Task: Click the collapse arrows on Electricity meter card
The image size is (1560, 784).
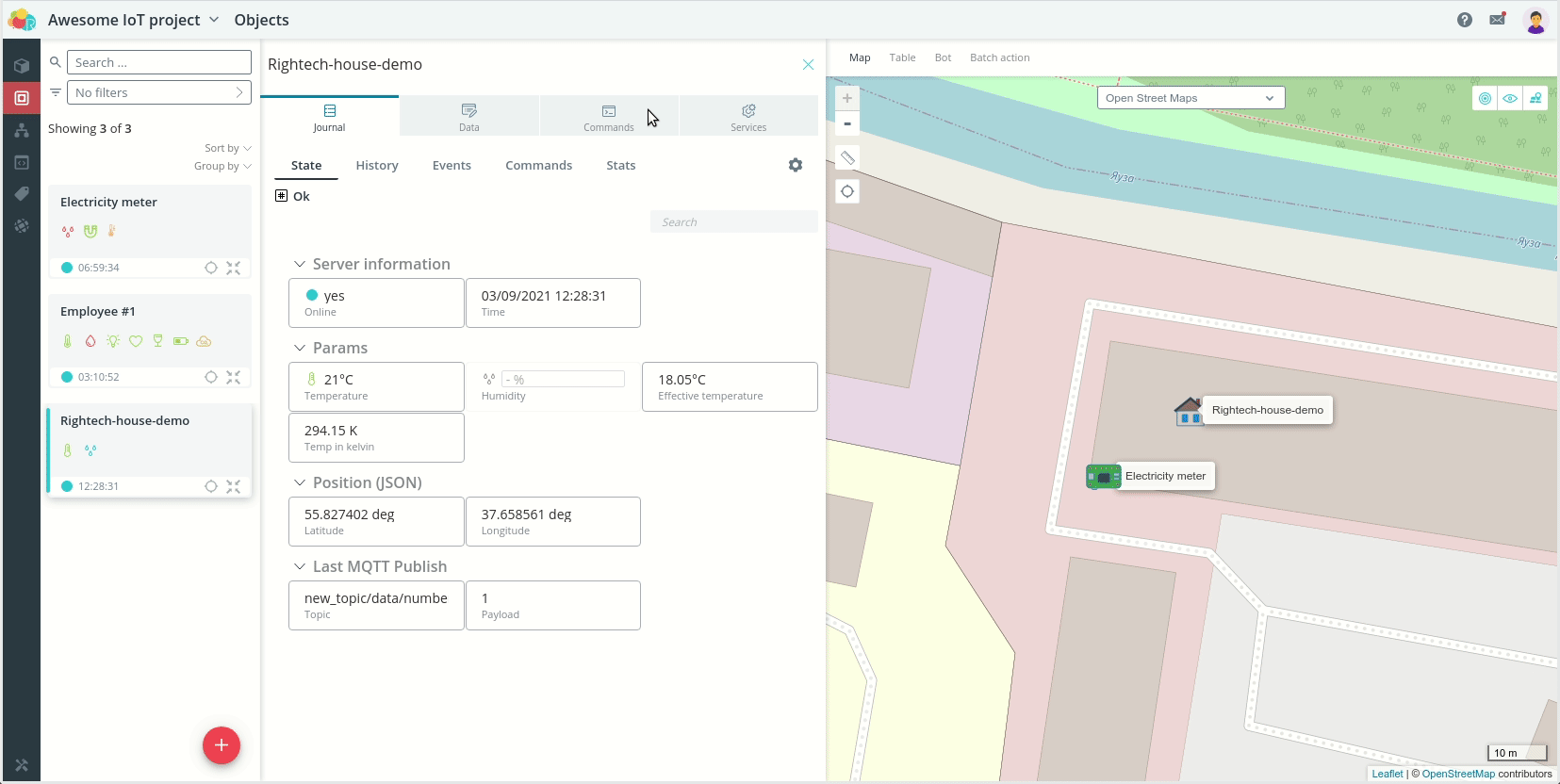Action: [x=234, y=268]
